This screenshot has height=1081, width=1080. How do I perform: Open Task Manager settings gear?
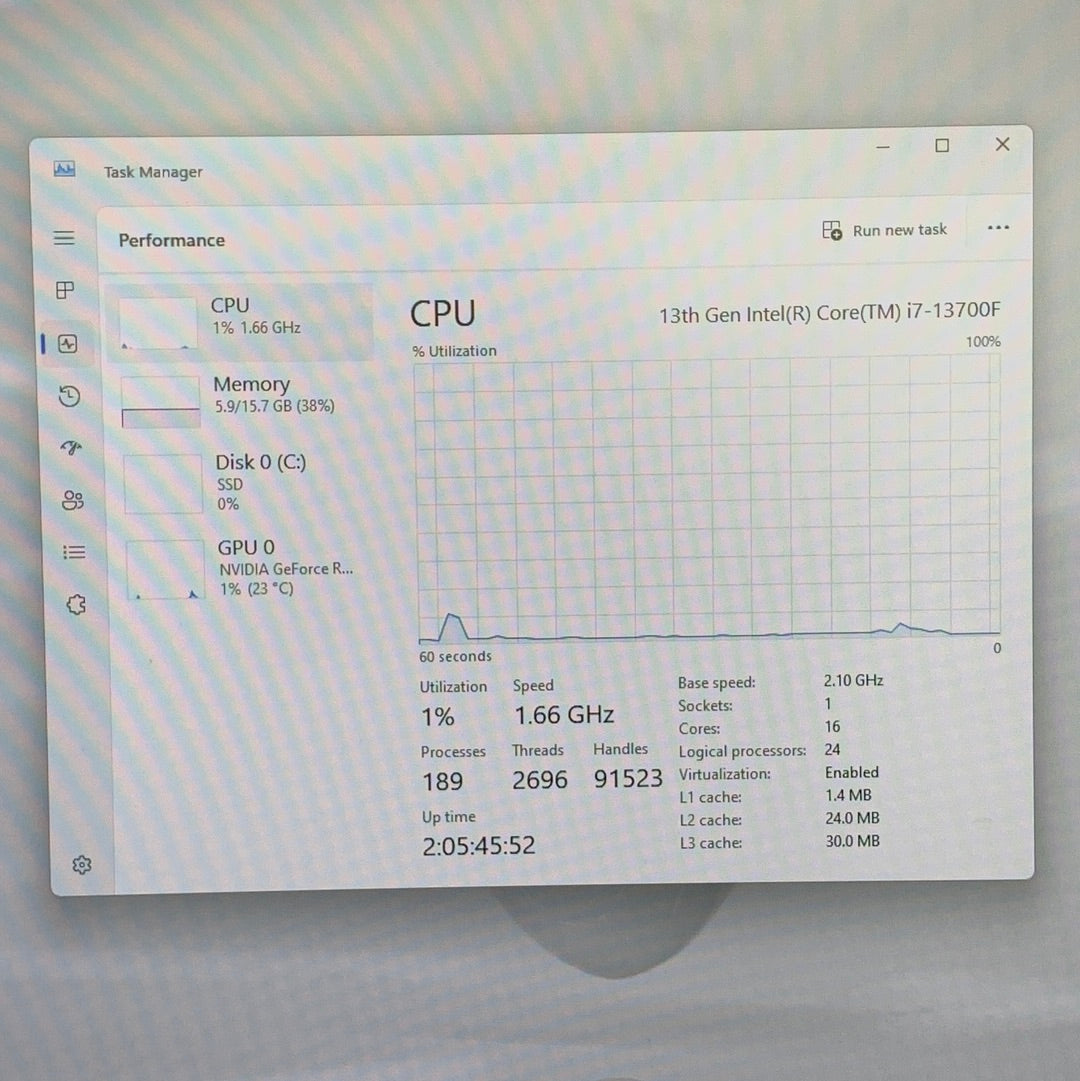click(x=82, y=865)
